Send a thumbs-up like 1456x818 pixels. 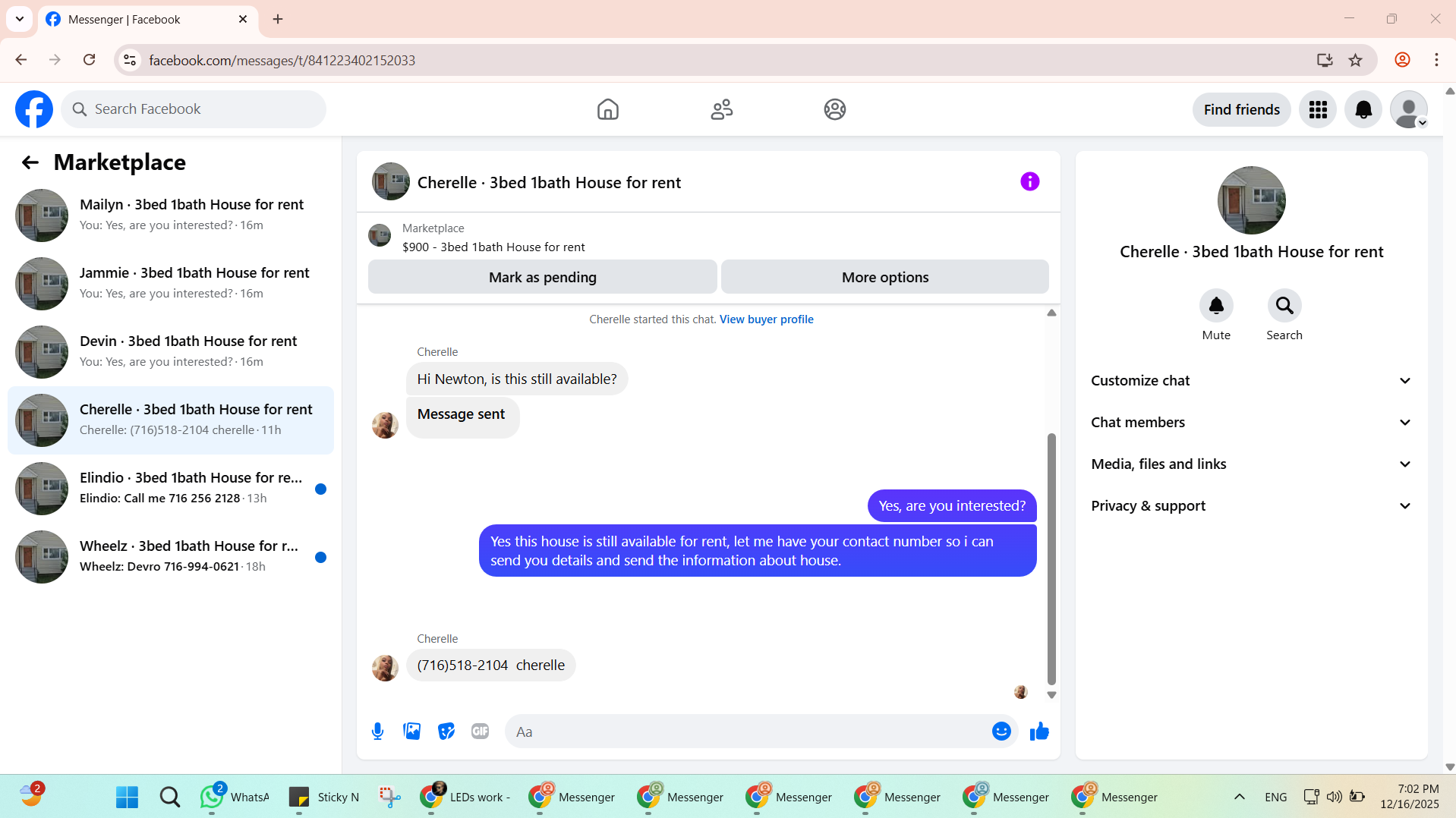[x=1039, y=731]
